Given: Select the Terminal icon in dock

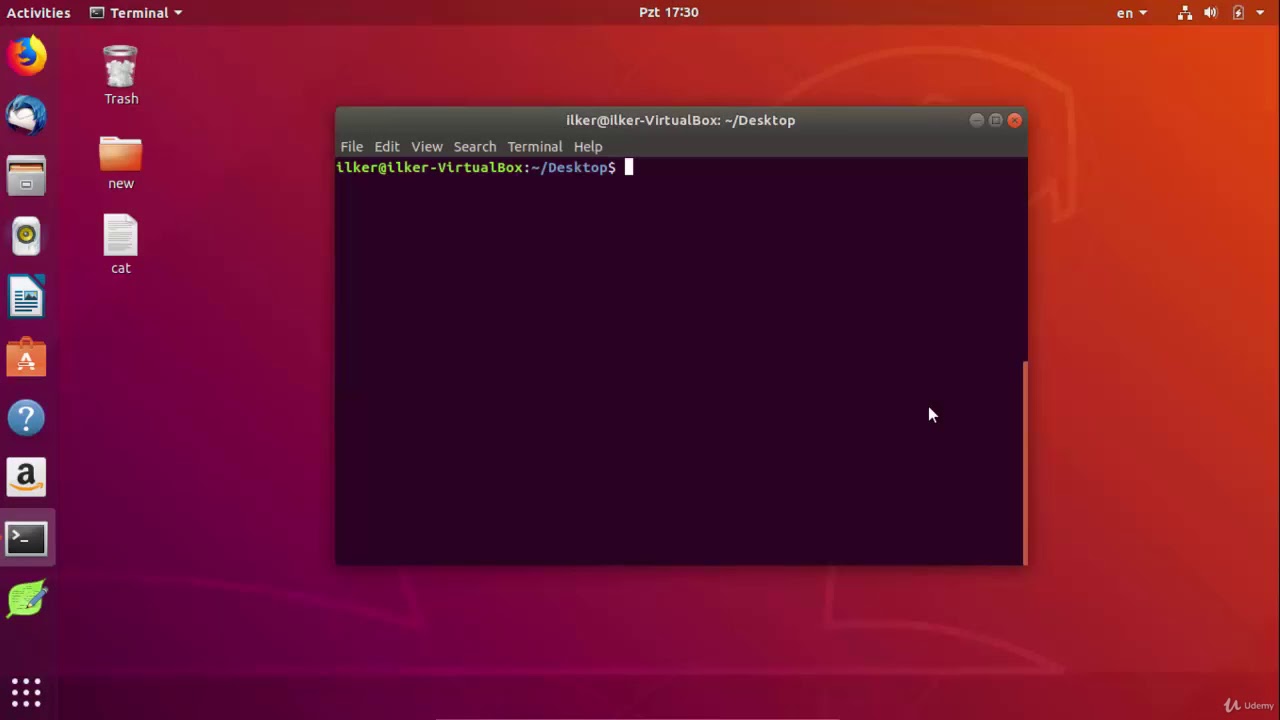Looking at the screenshot, I should tap(27, 539).
